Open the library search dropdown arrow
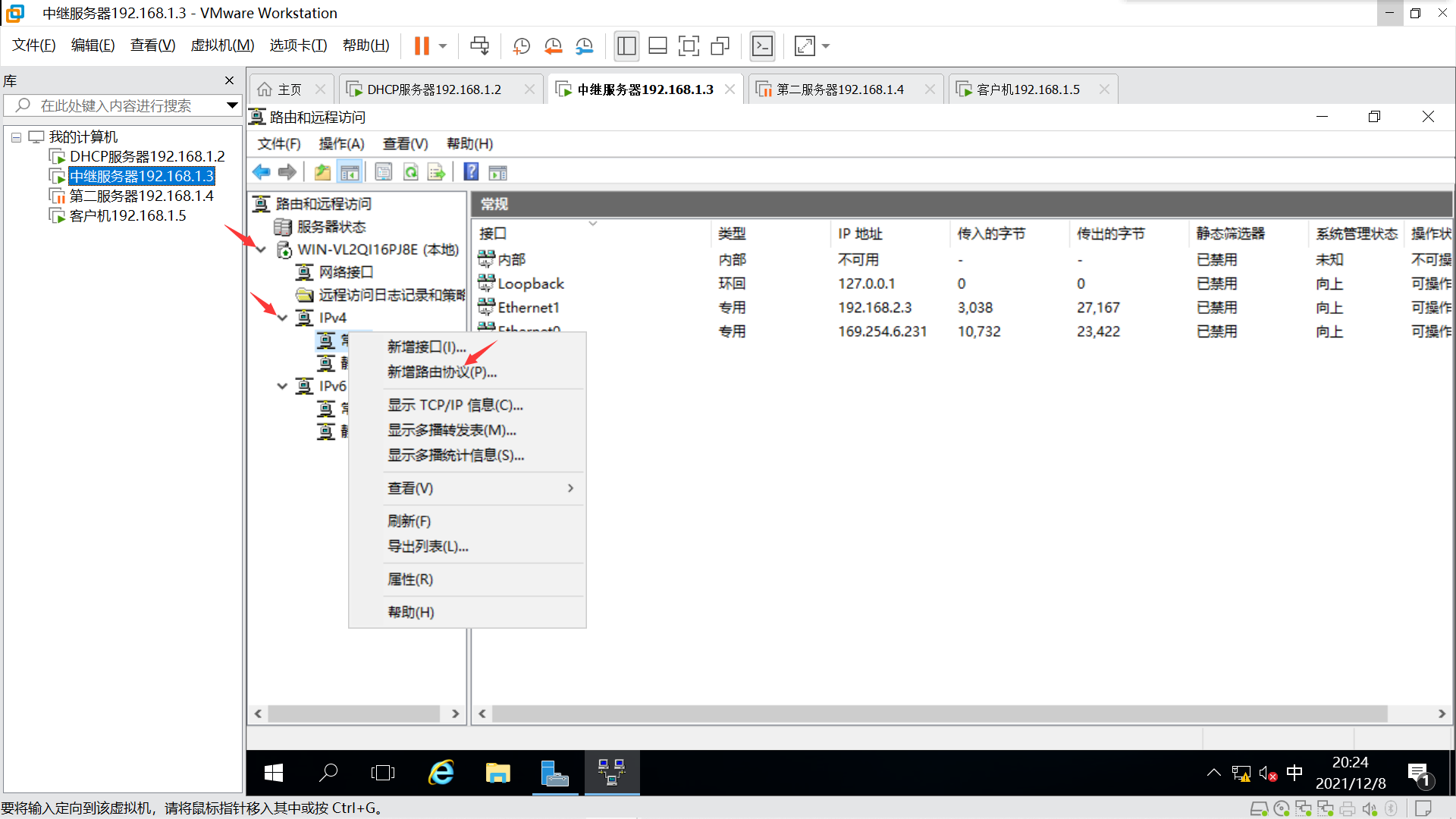This screenshot has width=1456, height=819. point(232,105)
